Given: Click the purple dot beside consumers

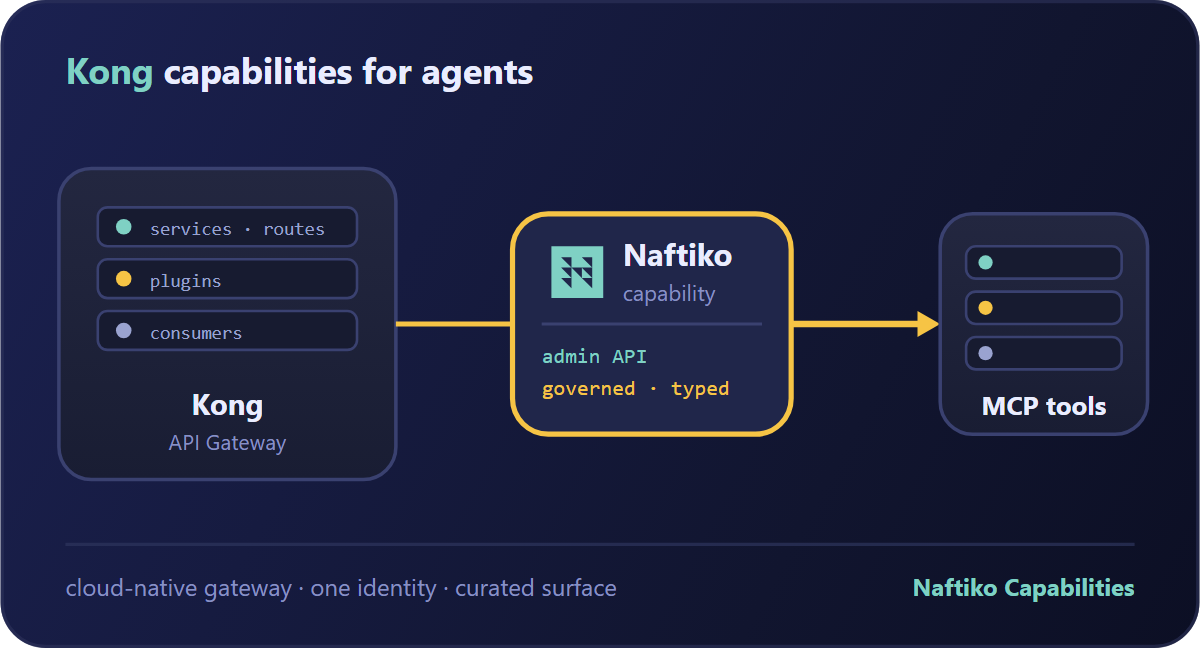Looking at the screenshot, I should tap(124, 331).
